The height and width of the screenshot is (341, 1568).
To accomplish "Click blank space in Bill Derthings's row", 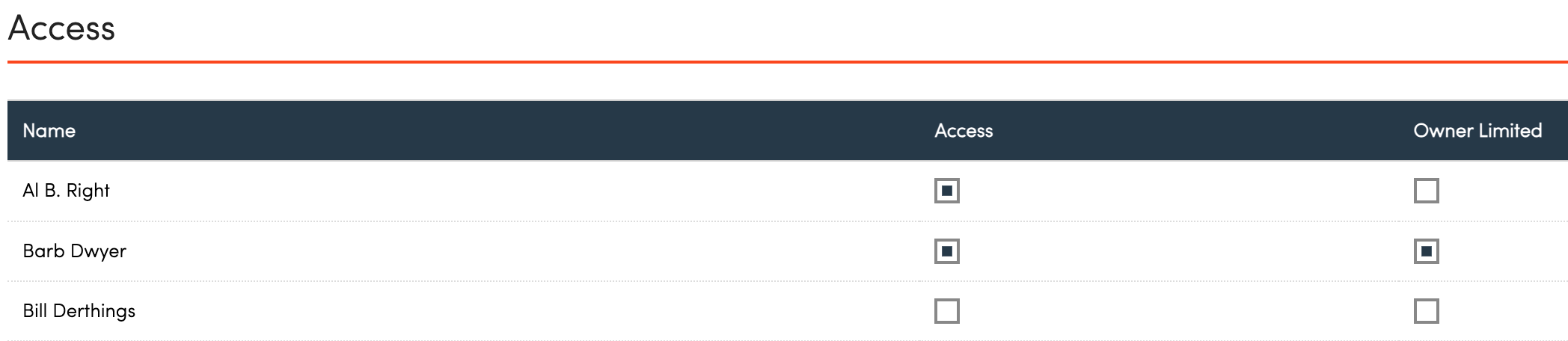I will pos(524,311).
